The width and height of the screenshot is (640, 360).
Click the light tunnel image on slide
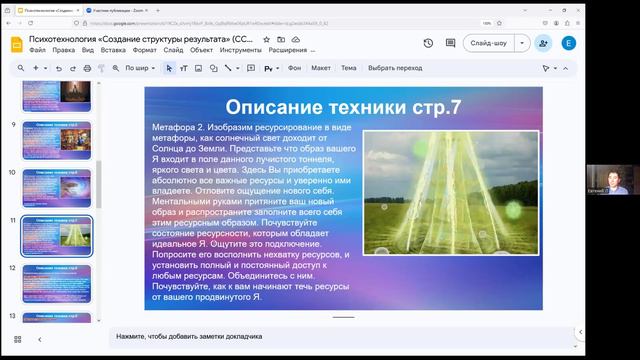pyautogui.click(x=451, y=193)
